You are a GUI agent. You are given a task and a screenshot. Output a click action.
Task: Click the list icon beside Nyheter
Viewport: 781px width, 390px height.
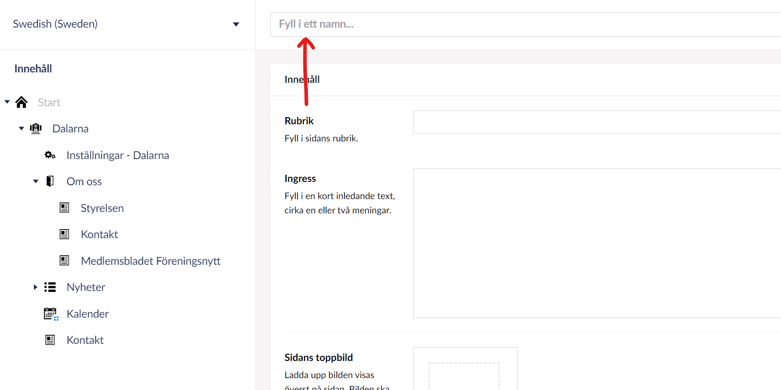click(x=50, y=287)
